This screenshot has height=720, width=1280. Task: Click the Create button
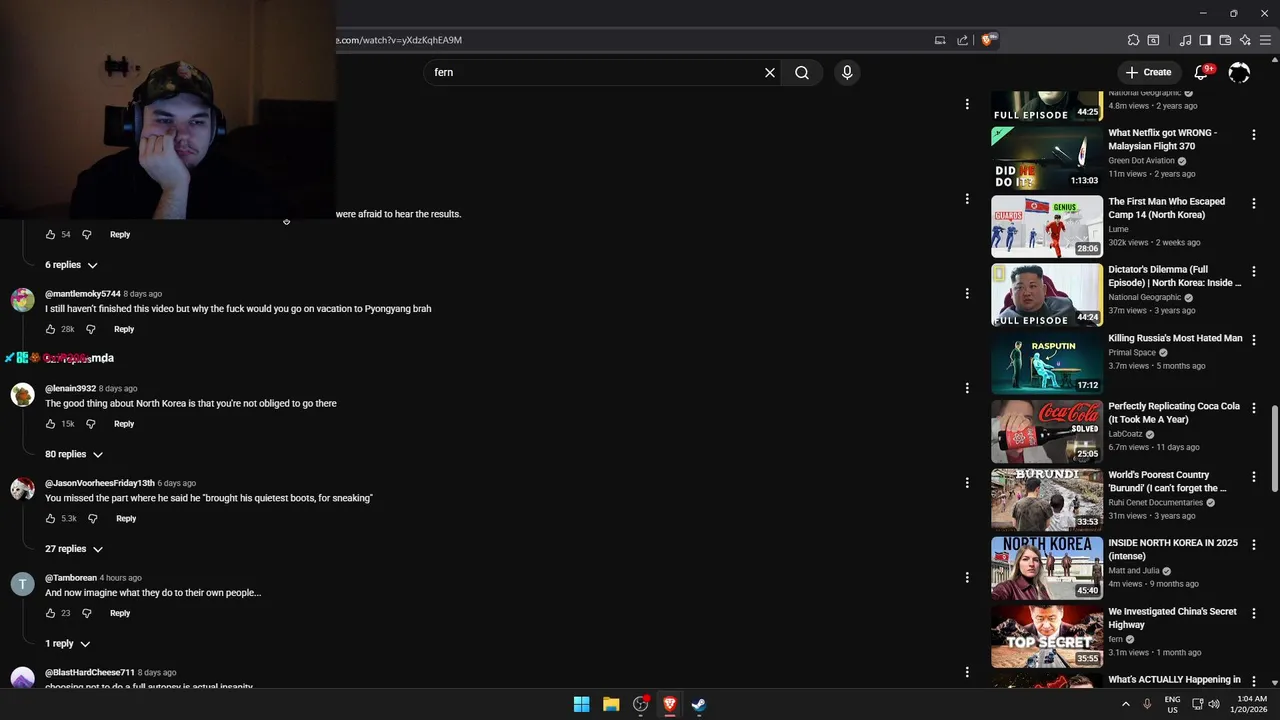click(1148, 72)
